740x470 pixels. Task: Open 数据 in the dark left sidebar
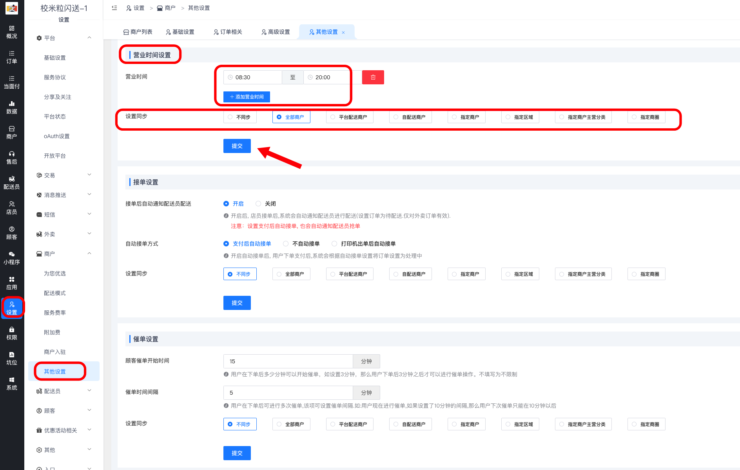point(11,106)
